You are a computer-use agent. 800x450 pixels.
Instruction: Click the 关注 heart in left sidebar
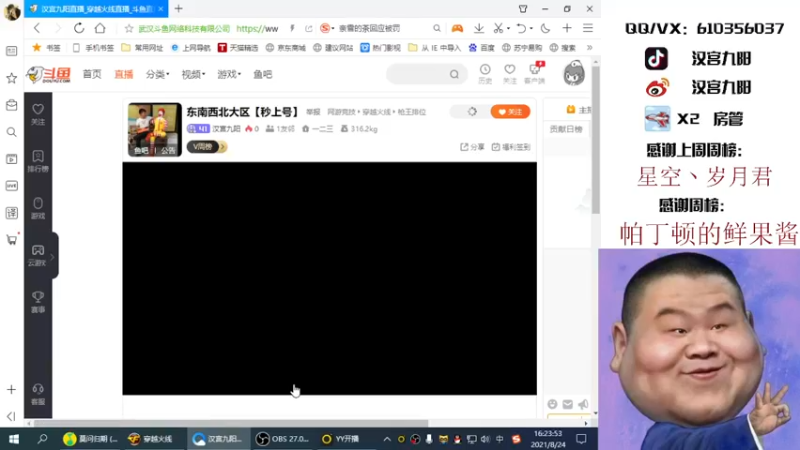click(38, 114)
